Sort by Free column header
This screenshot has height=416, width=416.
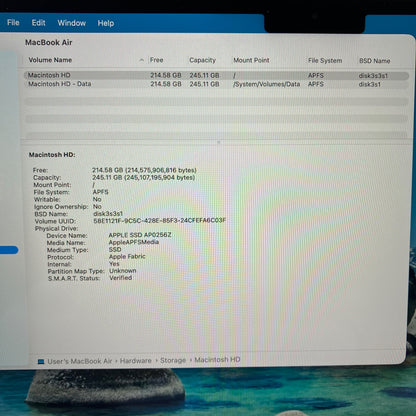pos(156,60)
